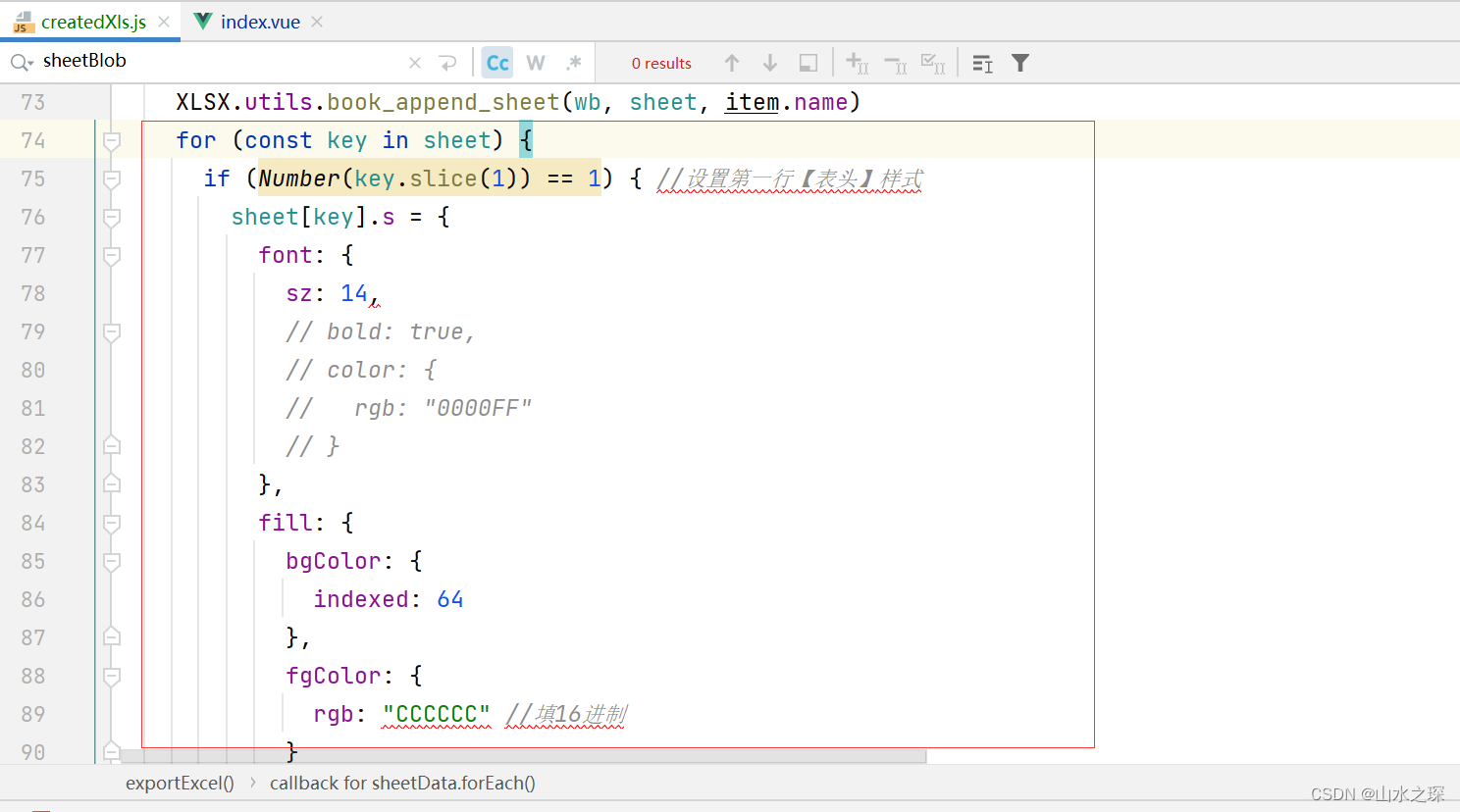Select callback for sheetData.forEach() breadcrumb
This screenshot has height=812, width=1460.
pyautogui.click(x=402, y=783)
